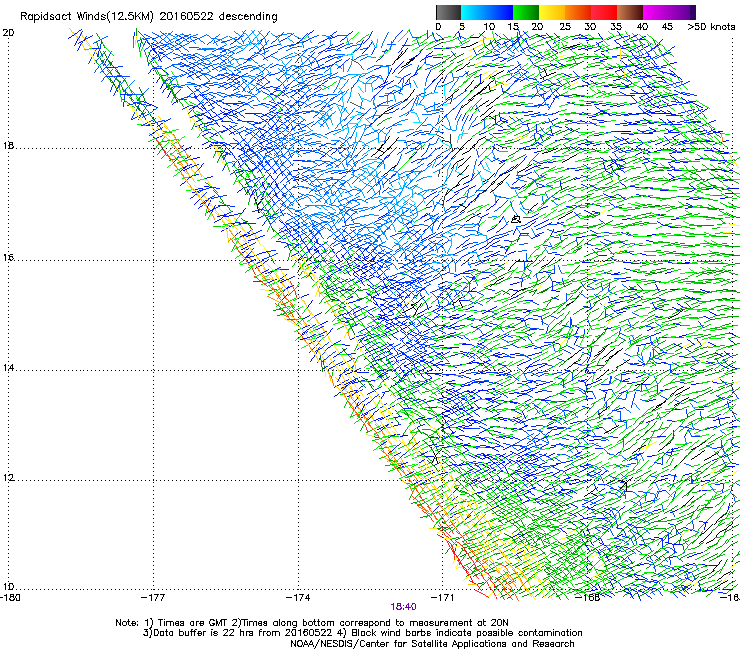
Task: Click the small island outline on the map
Action: pos(516,219)
